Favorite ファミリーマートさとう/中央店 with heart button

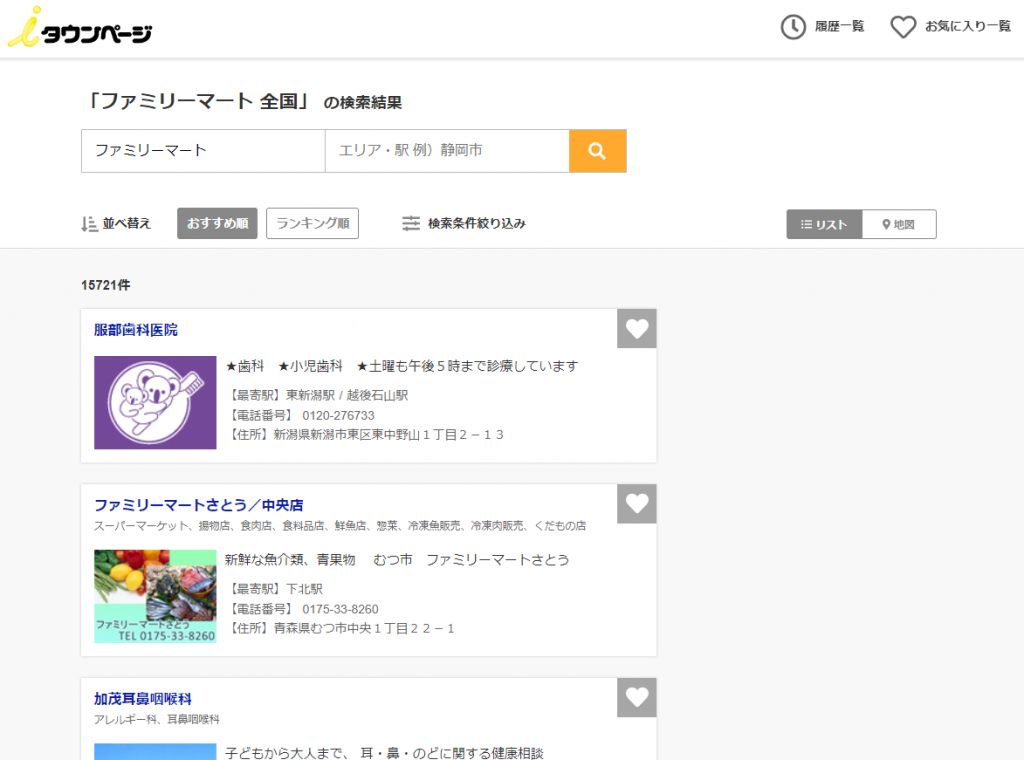[x=637, y=503]
